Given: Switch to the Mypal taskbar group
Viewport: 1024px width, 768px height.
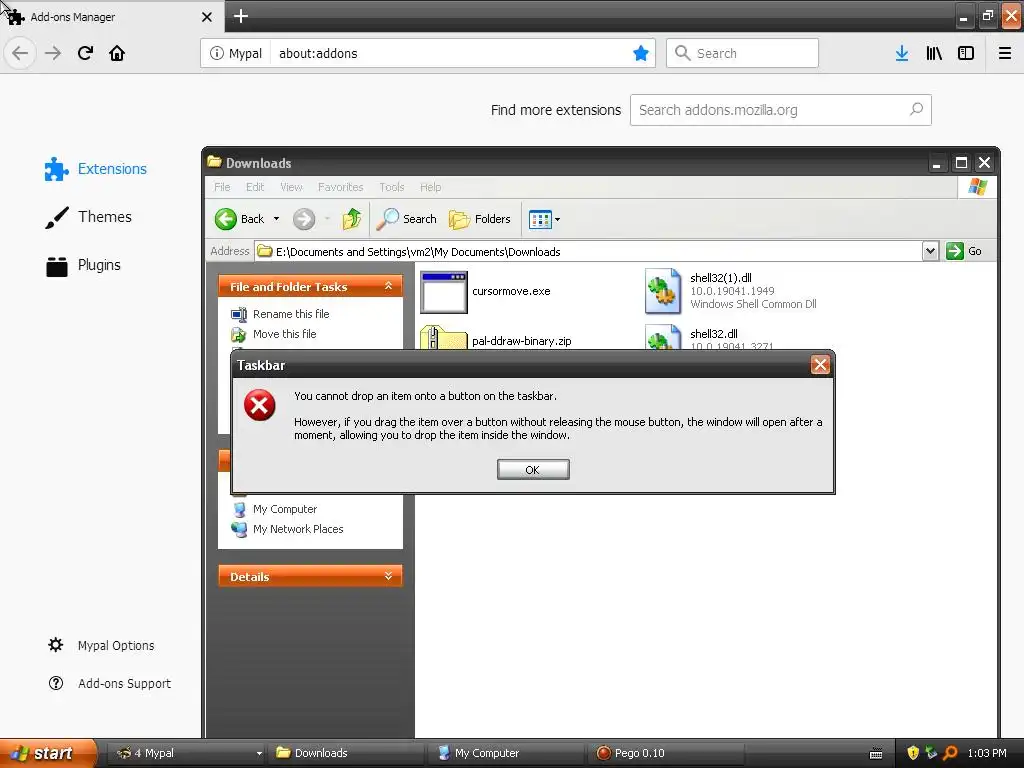Looking at the screenshot, I should (x=186, y=753).
